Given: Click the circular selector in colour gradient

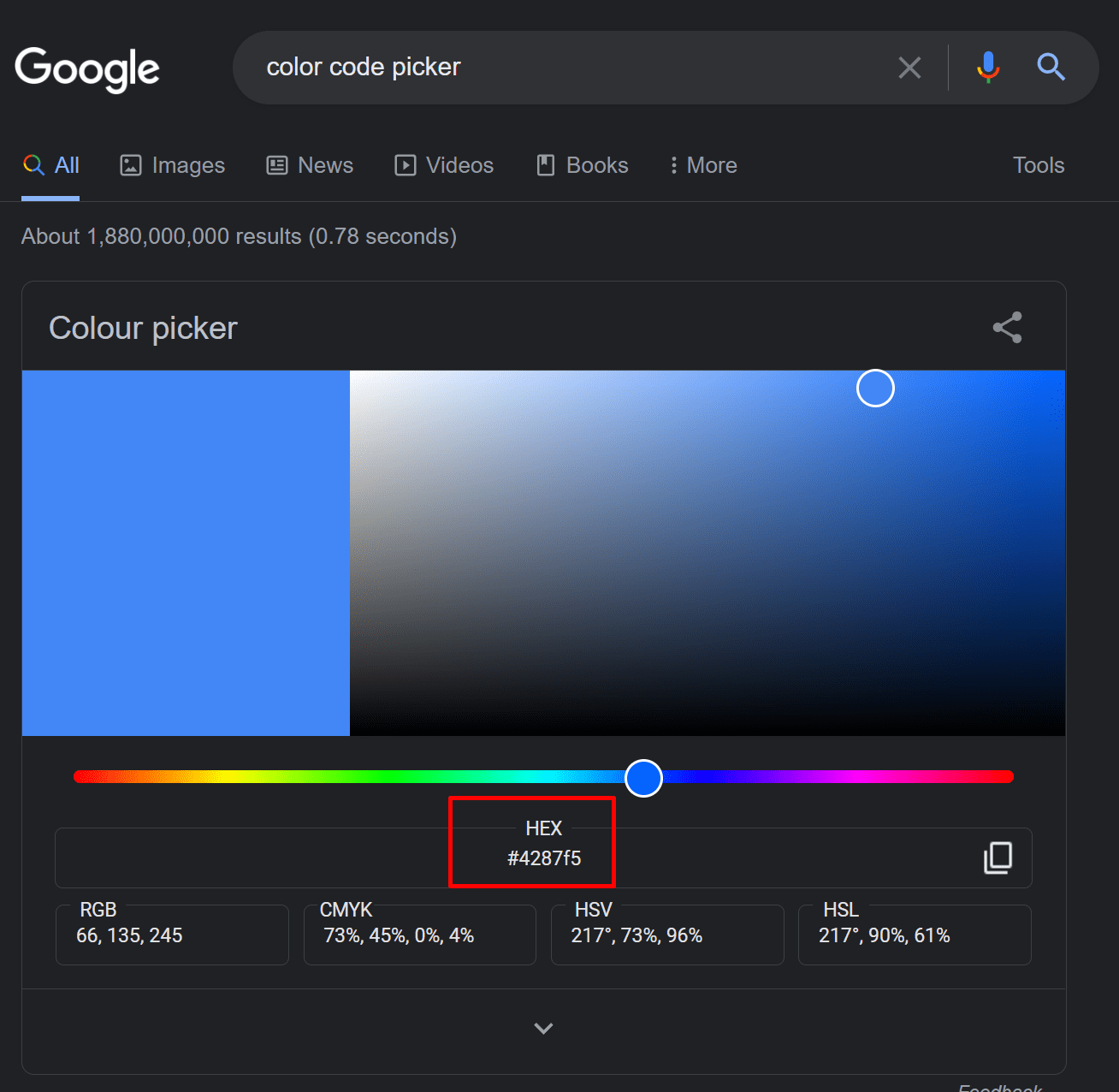Looking at the screenshot, I should 875,389.
